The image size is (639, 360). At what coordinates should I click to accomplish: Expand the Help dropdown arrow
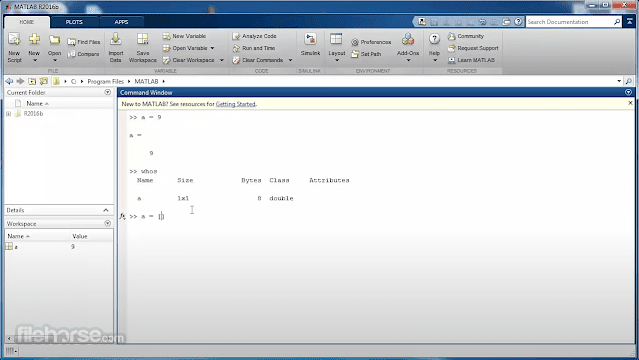[x=434, y=61]
